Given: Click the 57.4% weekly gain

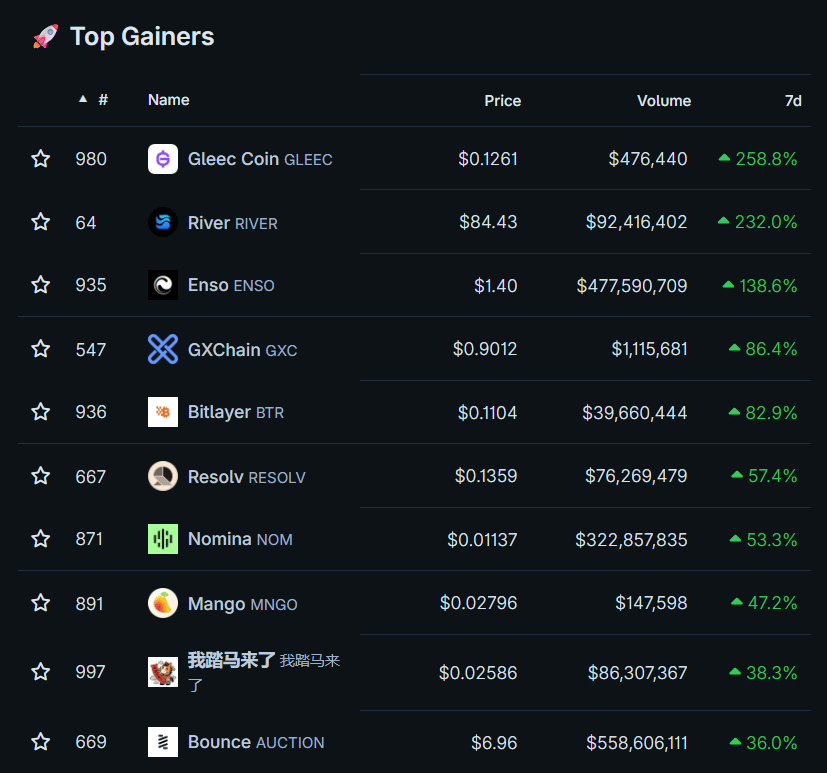Looking at the screenshot, I should (764, 476).
